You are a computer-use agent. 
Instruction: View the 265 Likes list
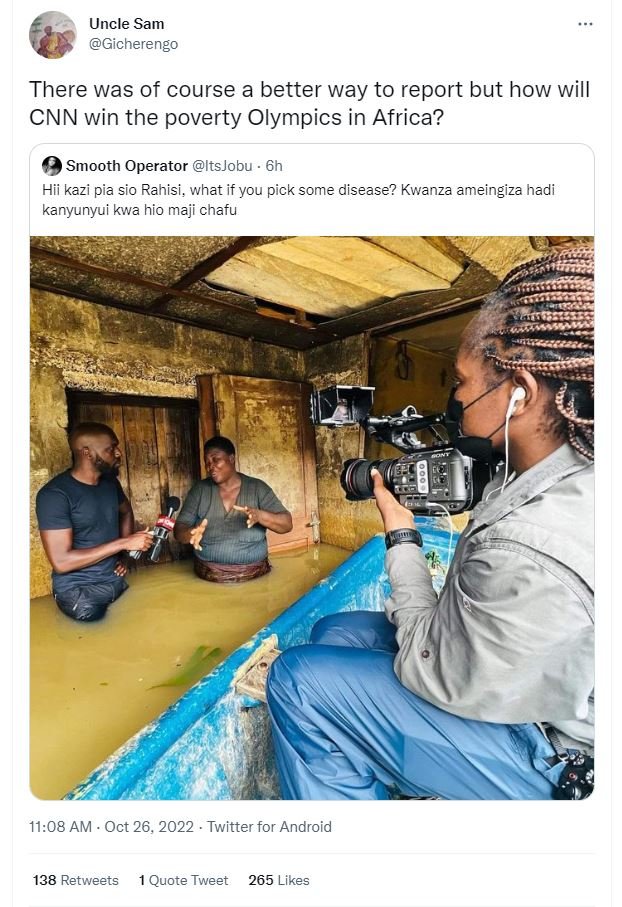(294, 880)
